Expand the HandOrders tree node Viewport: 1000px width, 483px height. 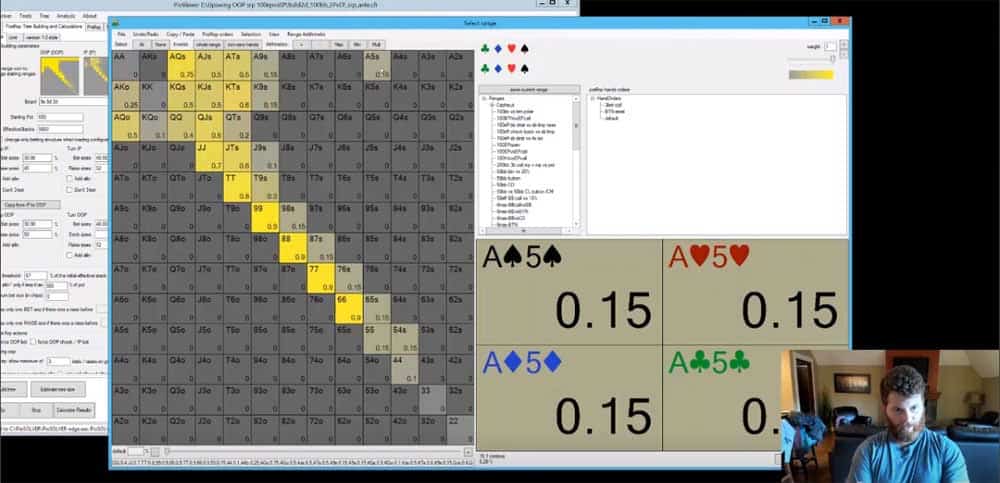592,99
